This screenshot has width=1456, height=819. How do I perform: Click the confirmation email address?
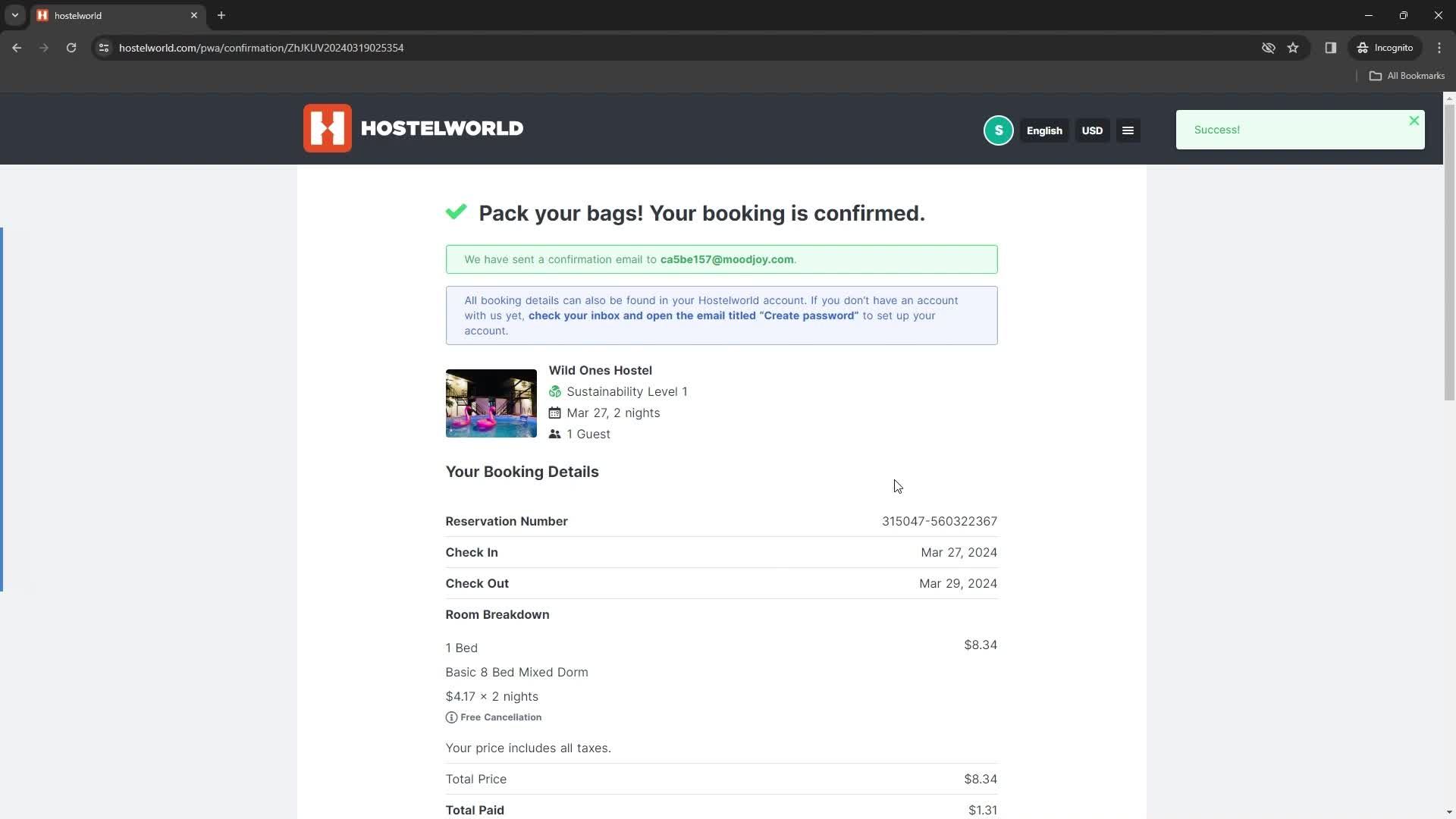click(x=726, y=259)
